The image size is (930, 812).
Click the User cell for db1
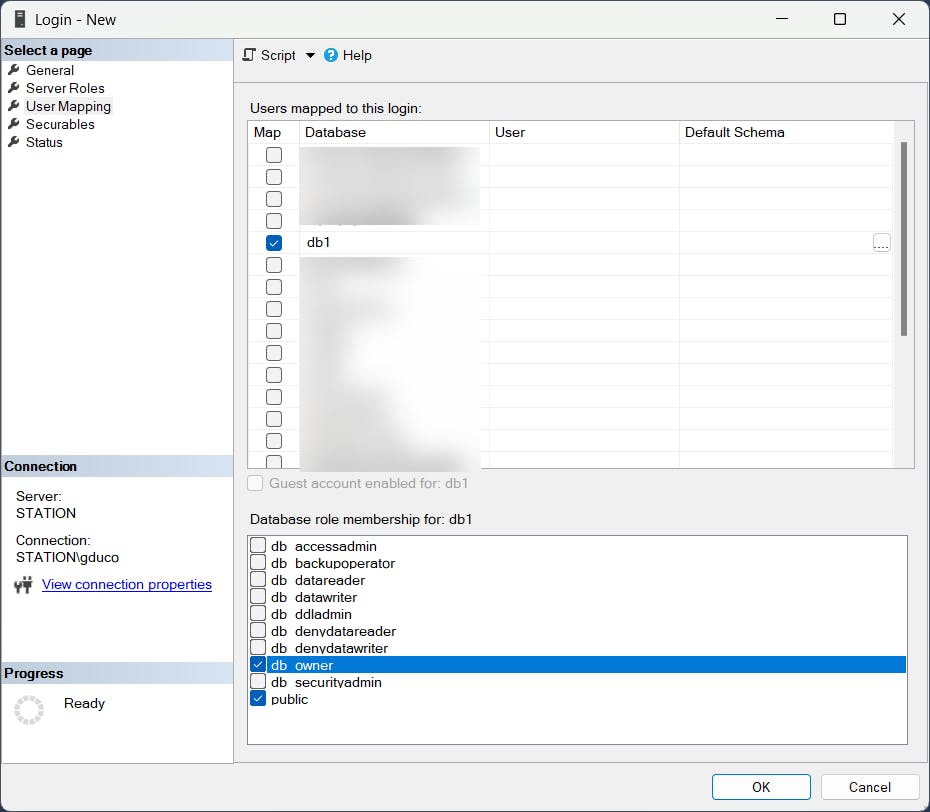[584, 243]
